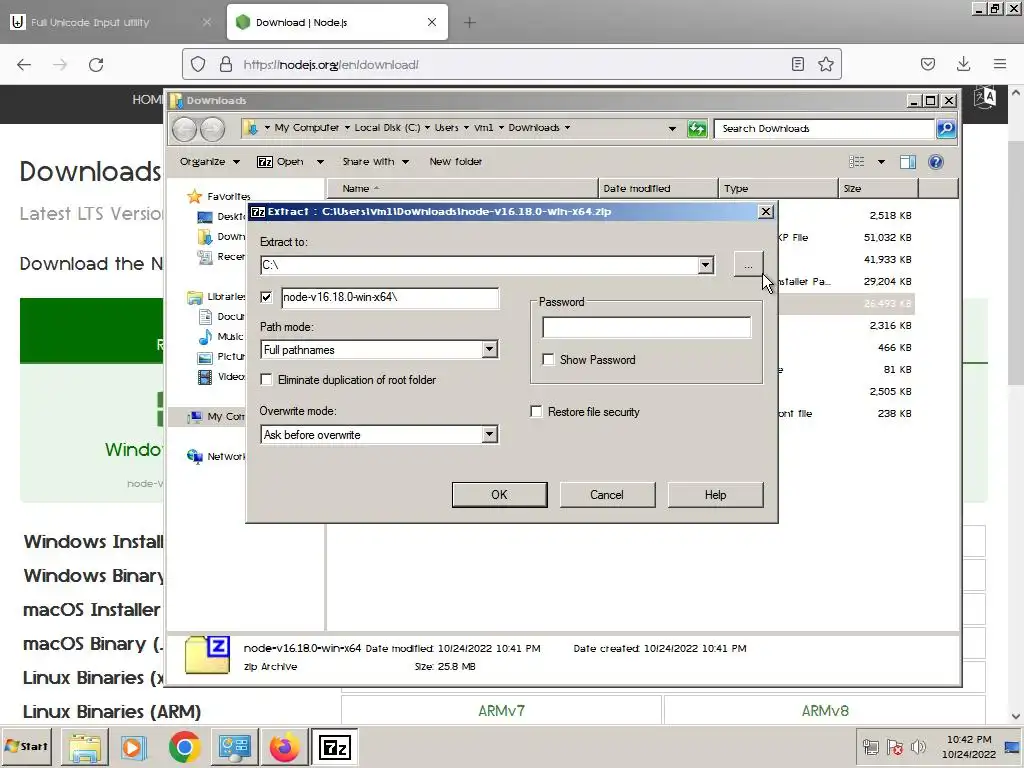1024x768 pixels.
Task: Sort files by Type column
Action: tap(778, 189)
